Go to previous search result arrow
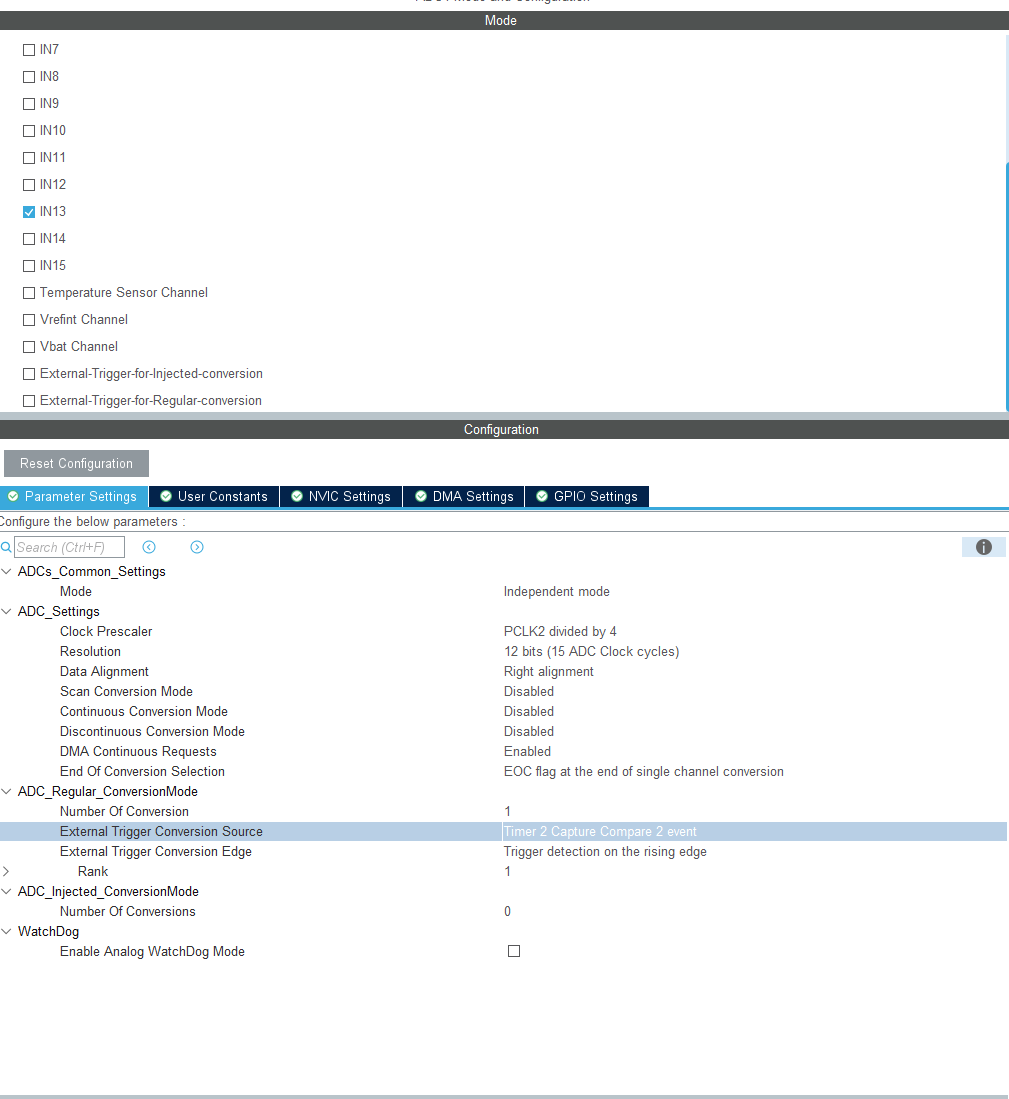Viewport: 1009px width, 1099px height. 149,547
